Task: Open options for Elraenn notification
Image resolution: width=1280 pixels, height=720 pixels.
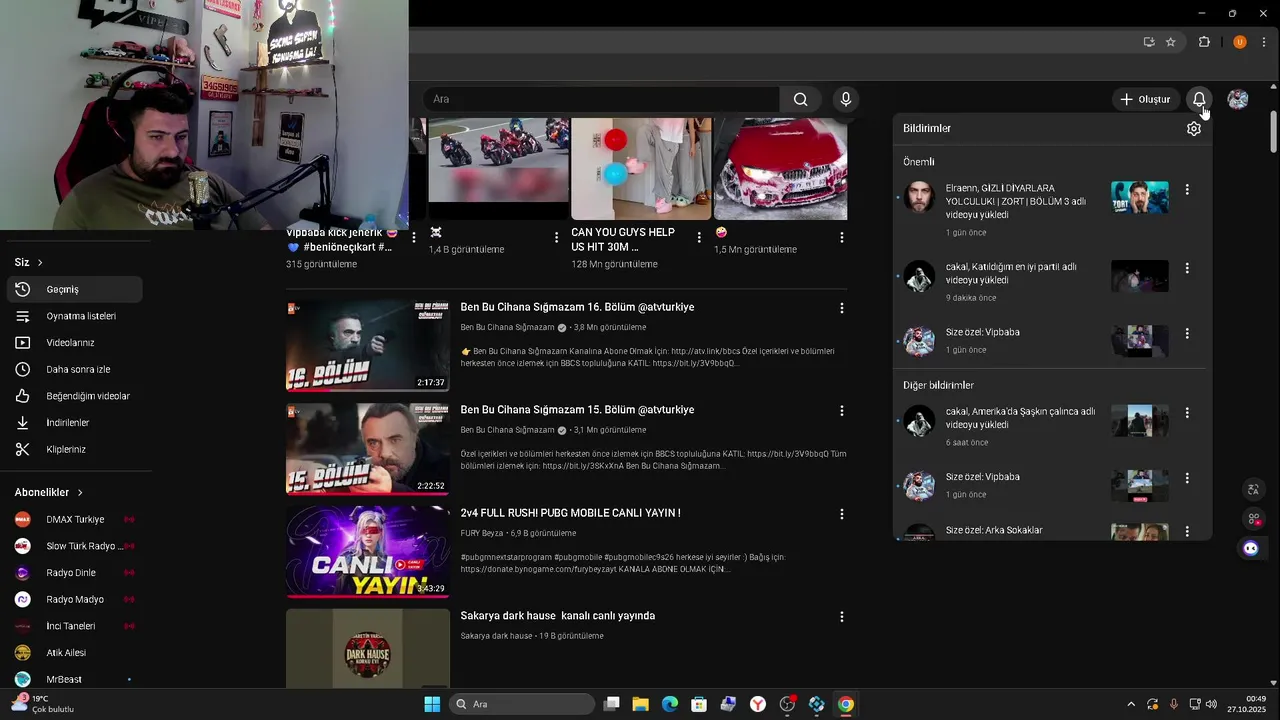Action: [1187, 189]
